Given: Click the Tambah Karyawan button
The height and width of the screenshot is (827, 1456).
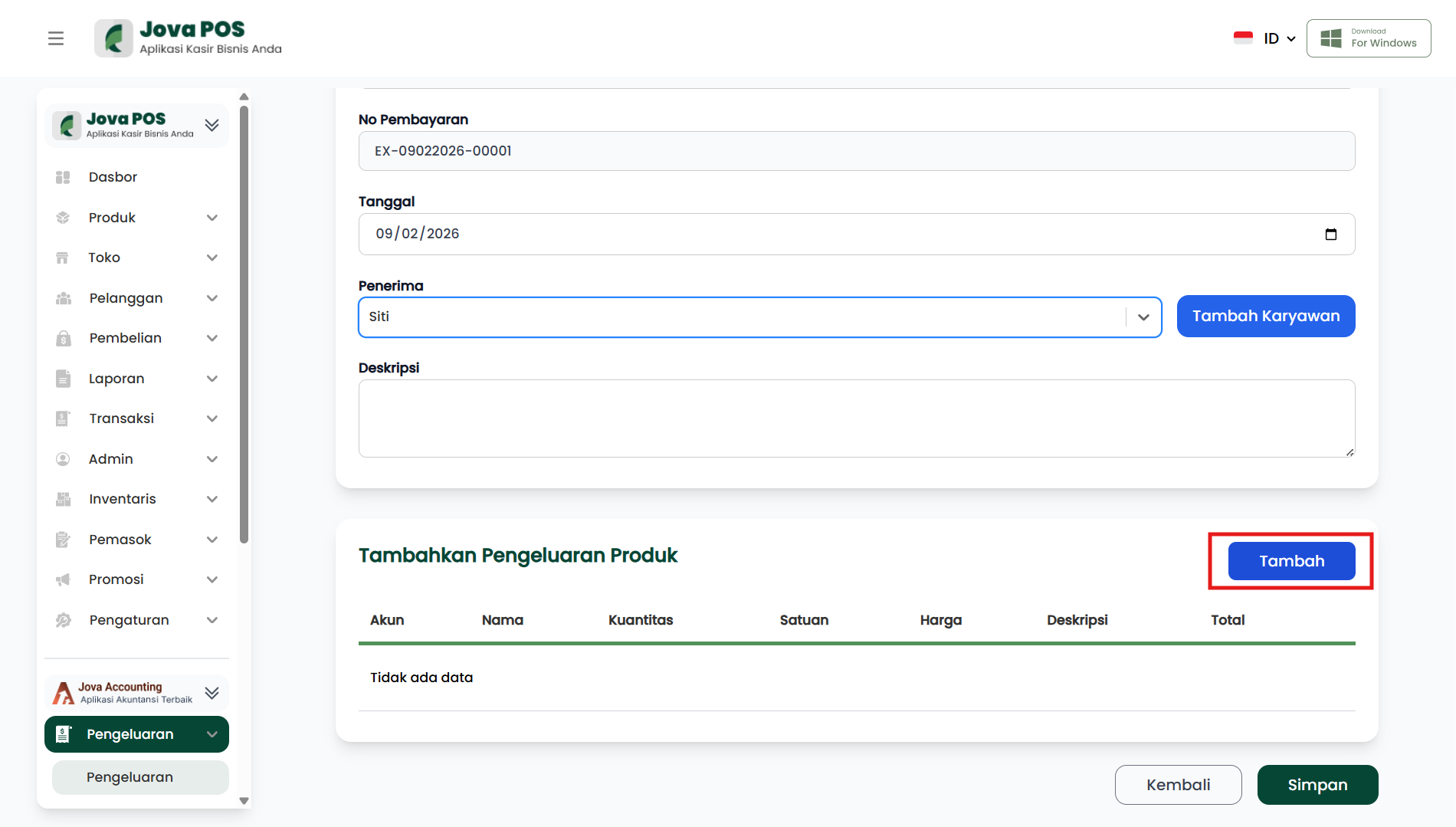Looking at the screenshot, I should pyautogui.click(x=1265, y=316).
